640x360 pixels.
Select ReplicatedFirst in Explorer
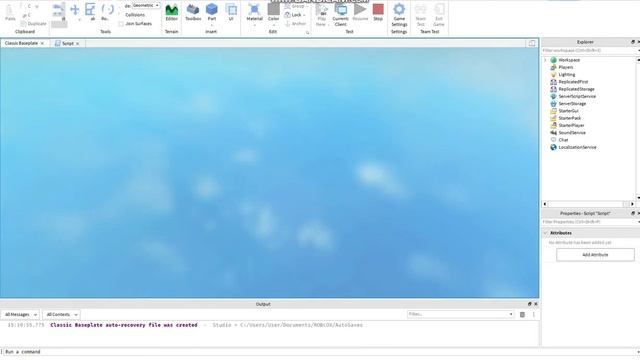pos(573,82)
